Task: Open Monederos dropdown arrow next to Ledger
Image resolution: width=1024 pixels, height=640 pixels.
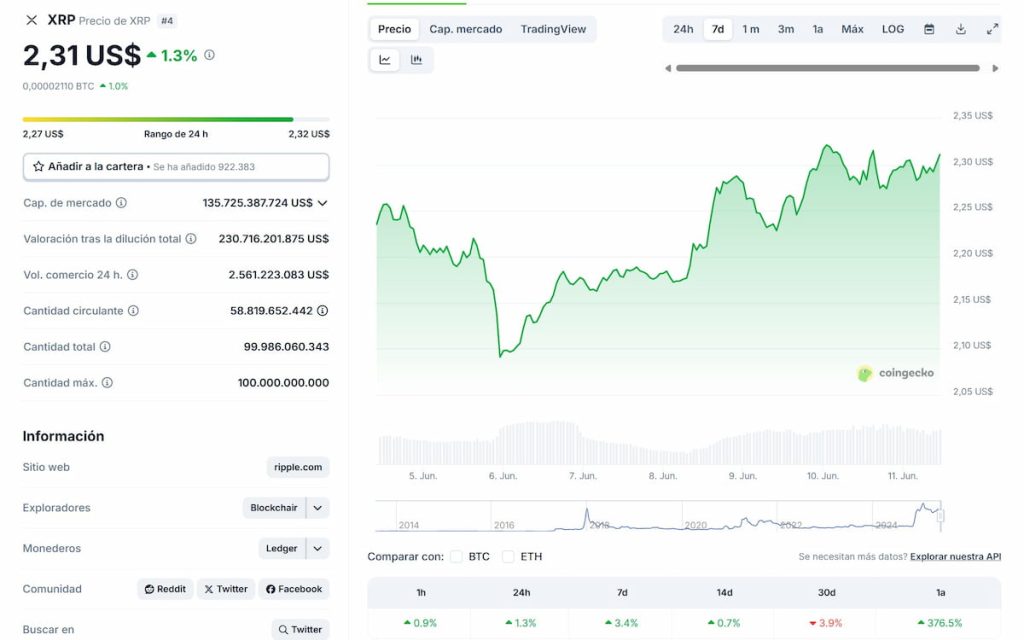Action: [318, 549]
